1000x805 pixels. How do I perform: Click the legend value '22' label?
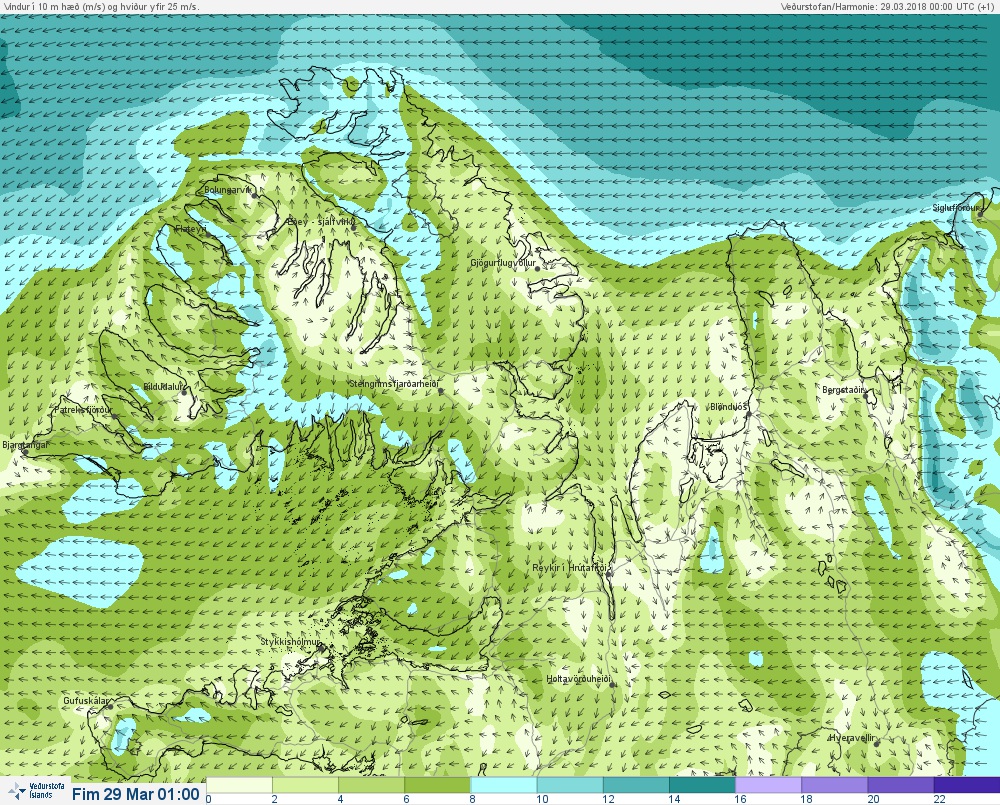point(939,799)
